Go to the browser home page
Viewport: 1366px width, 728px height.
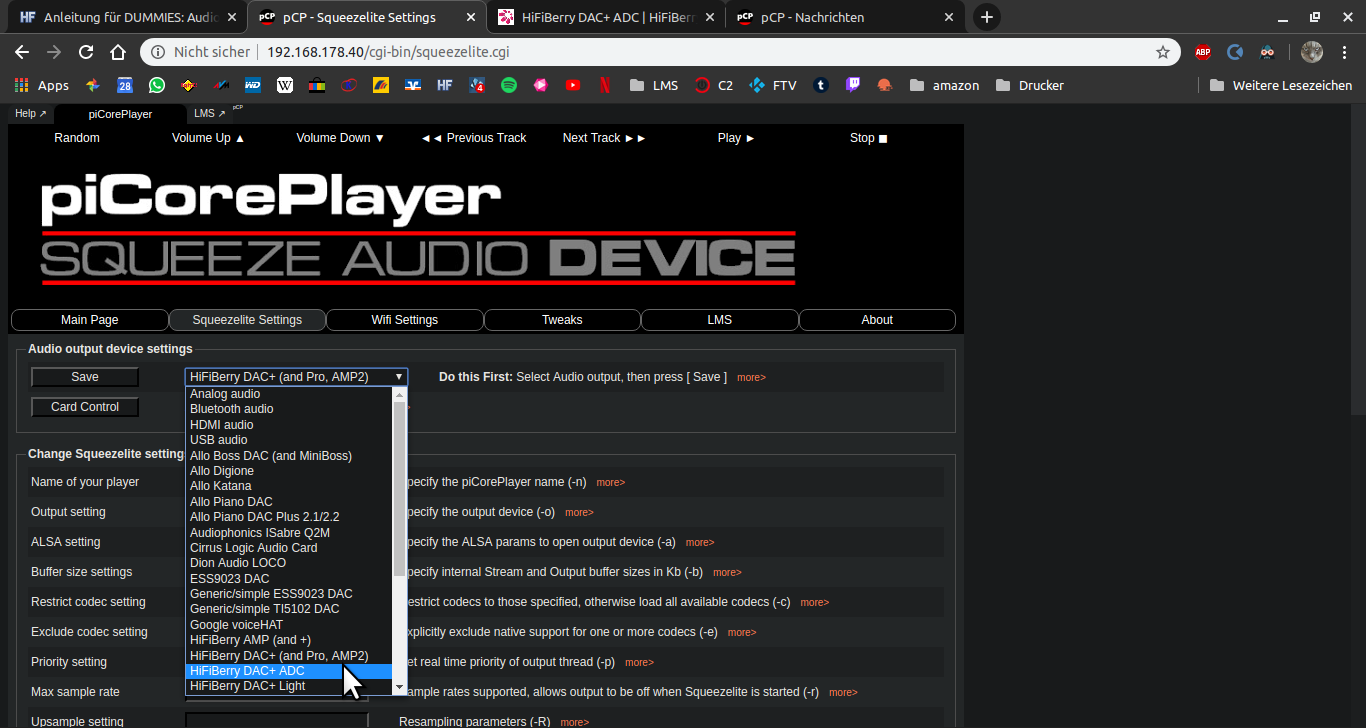coord(118,52)
